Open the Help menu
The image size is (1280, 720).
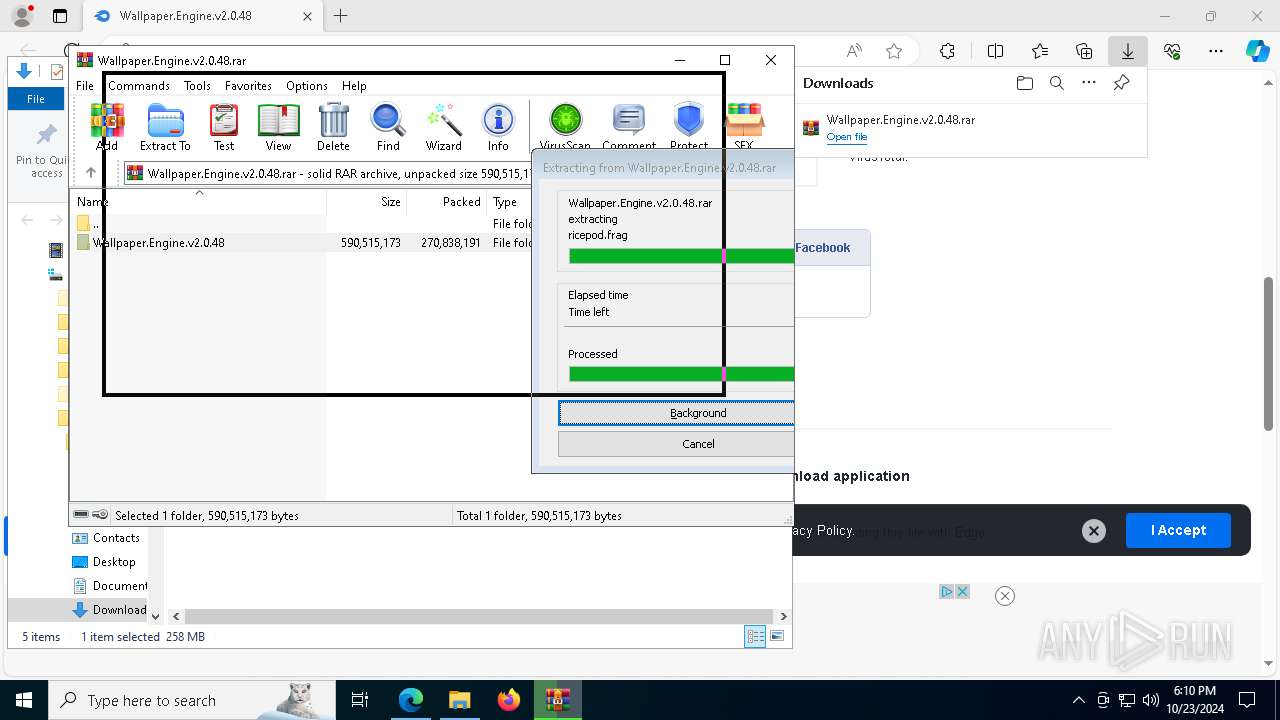pyautogui.click(x=354, y=86)
